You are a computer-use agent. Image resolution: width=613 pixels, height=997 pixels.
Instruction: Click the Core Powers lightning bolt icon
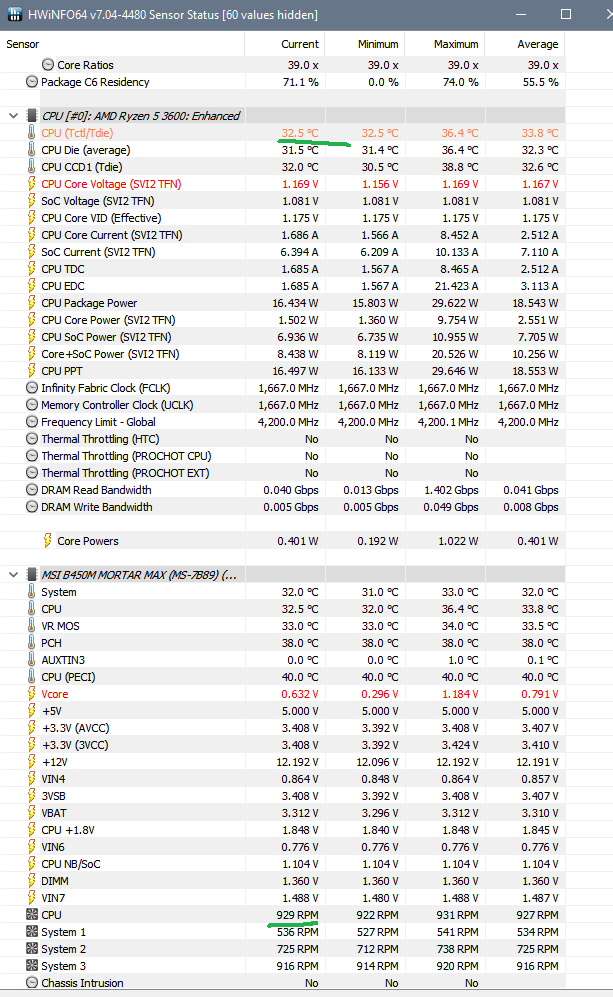click(48, 541)
